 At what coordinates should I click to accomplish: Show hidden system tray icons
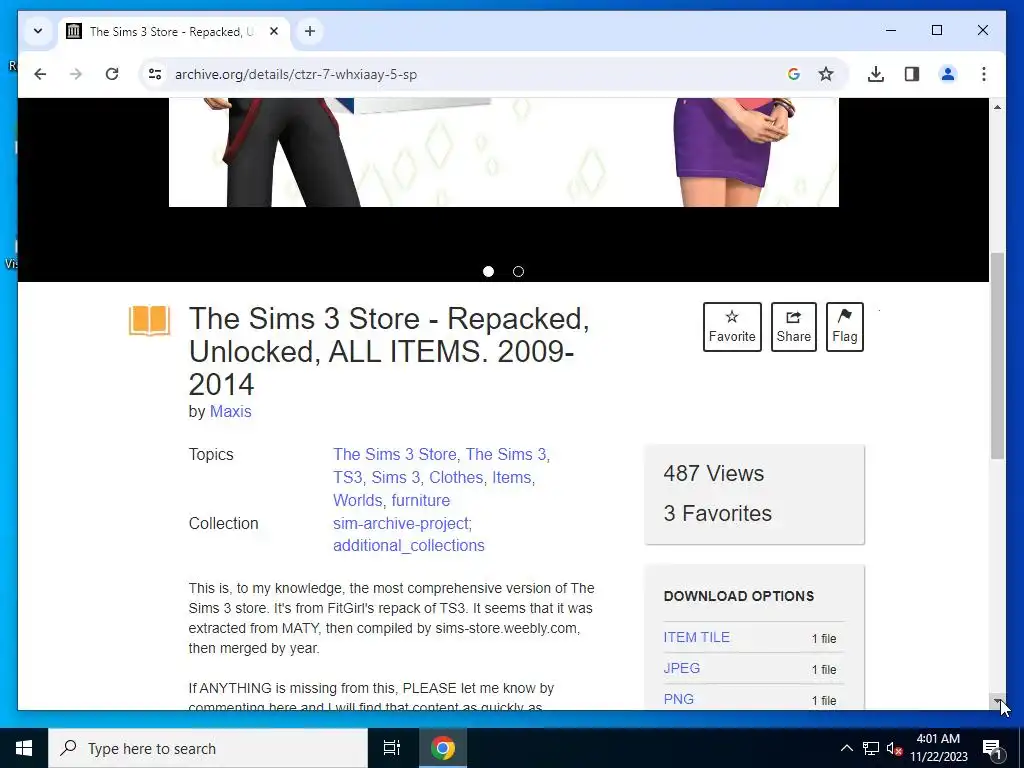pyautogui.click(x=846, y=748)
